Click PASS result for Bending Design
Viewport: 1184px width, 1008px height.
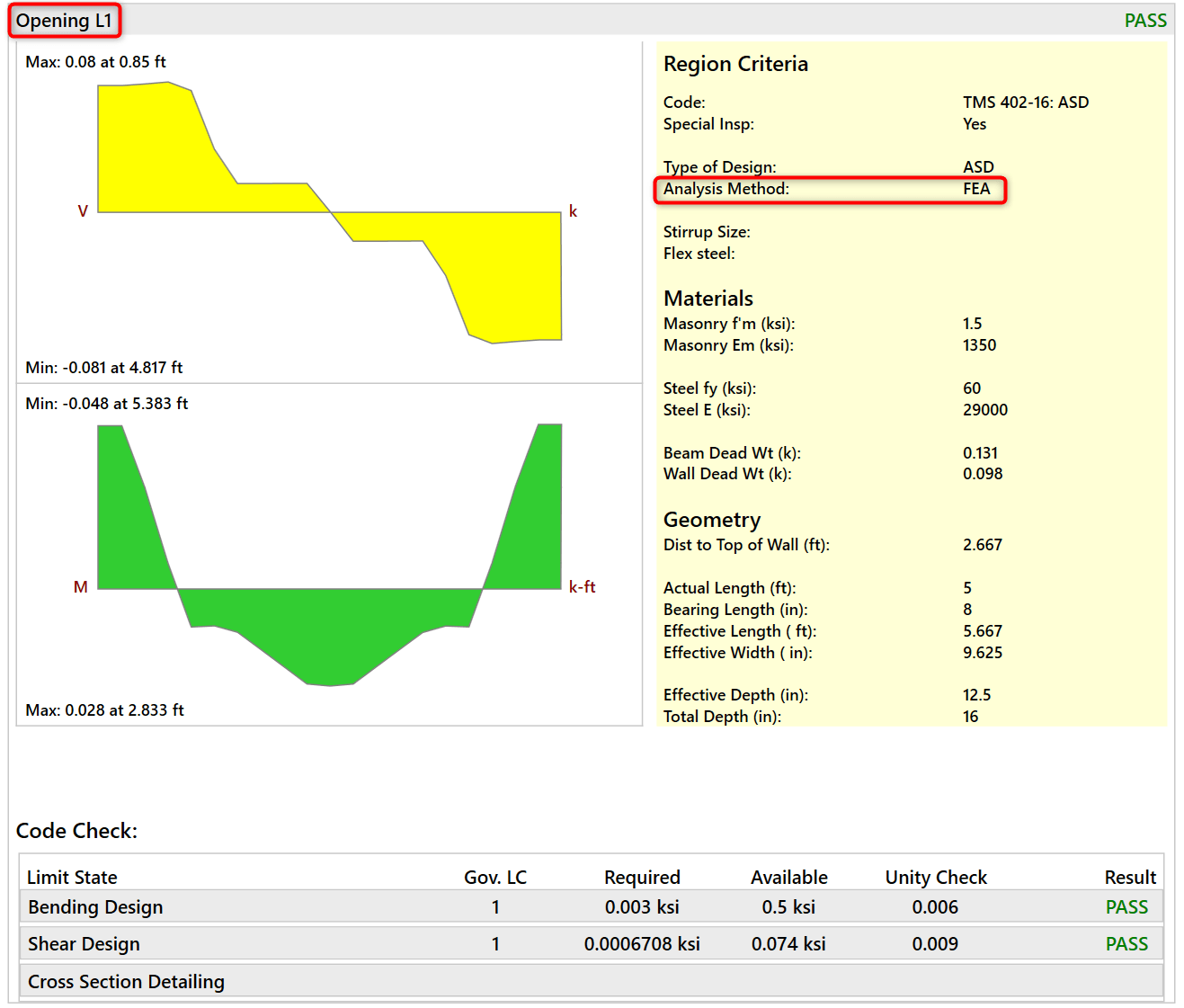pos(1126,907)
